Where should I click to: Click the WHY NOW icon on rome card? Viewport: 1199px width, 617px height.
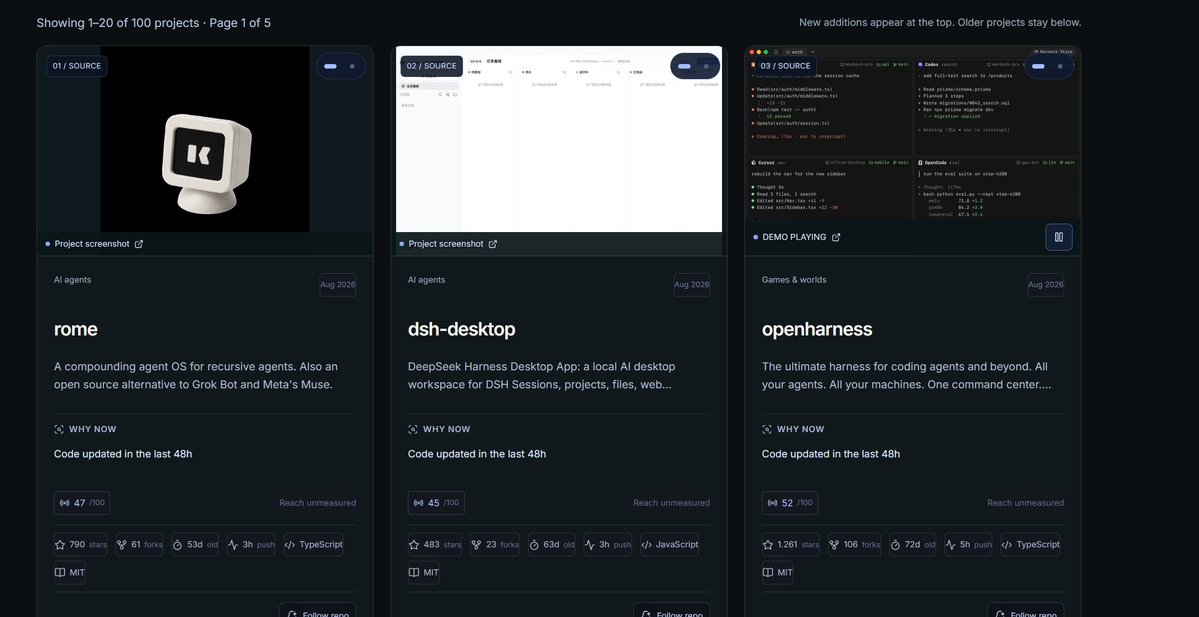click(59, 429)
